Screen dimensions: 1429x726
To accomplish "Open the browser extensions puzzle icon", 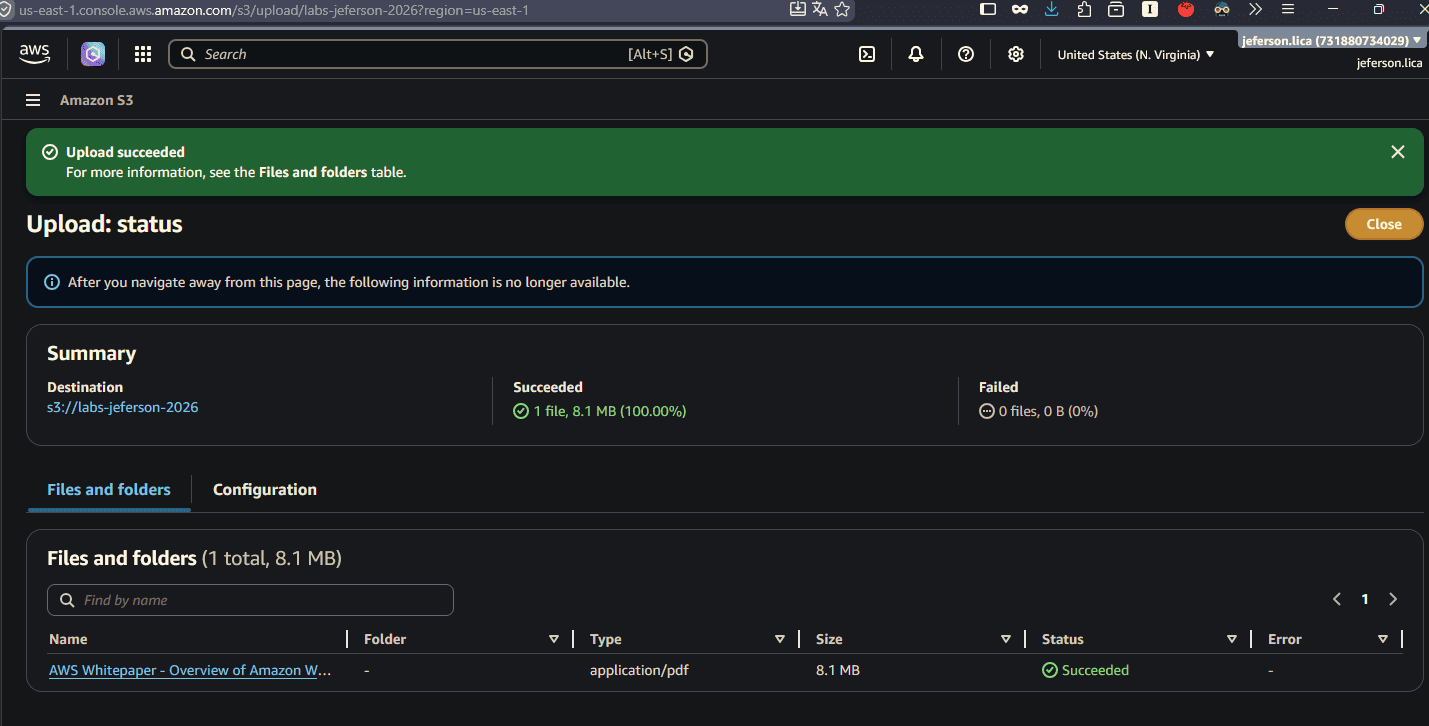I will click(1084, 9).
